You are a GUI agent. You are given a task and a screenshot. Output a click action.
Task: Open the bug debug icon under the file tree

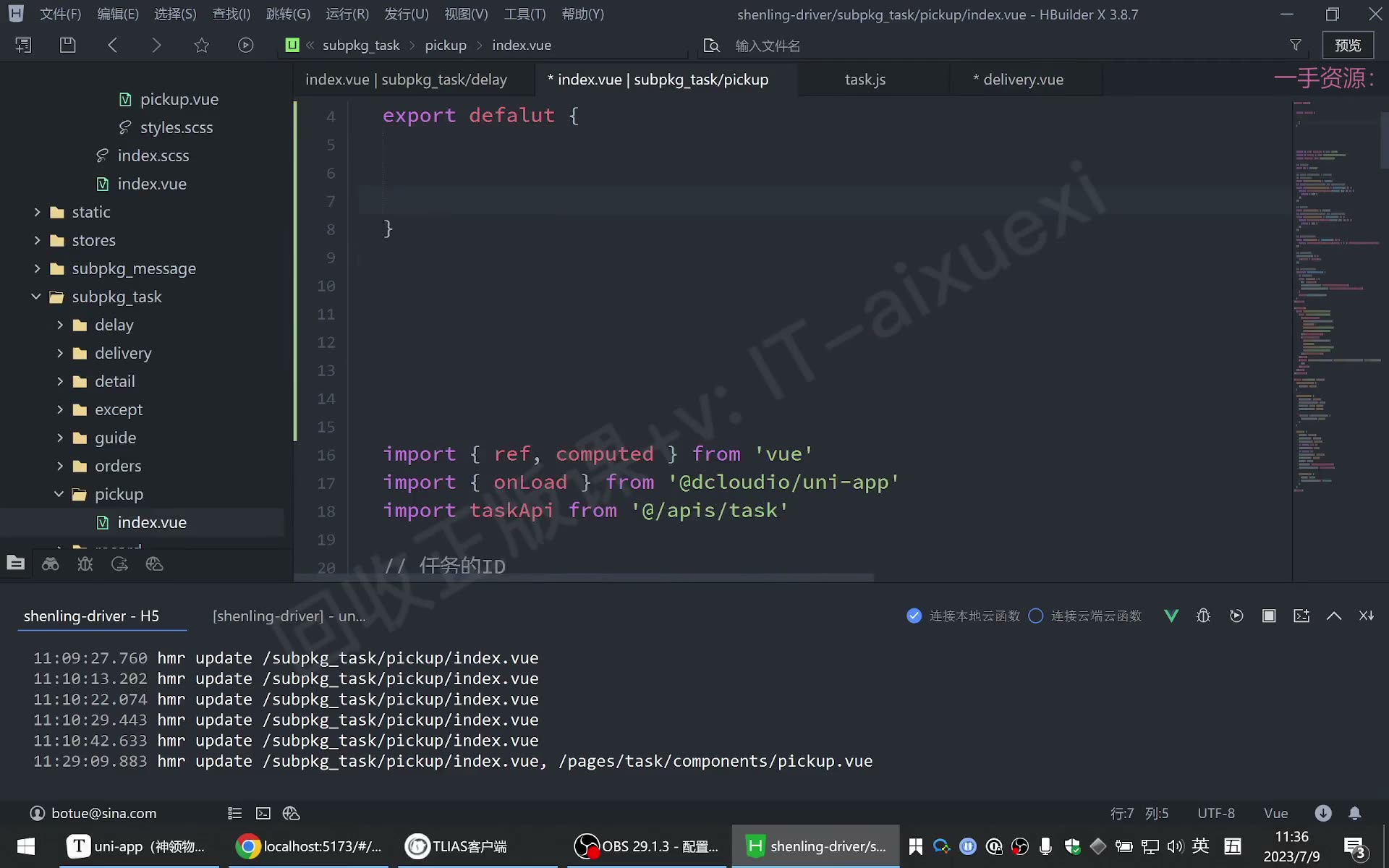(85, 563)
